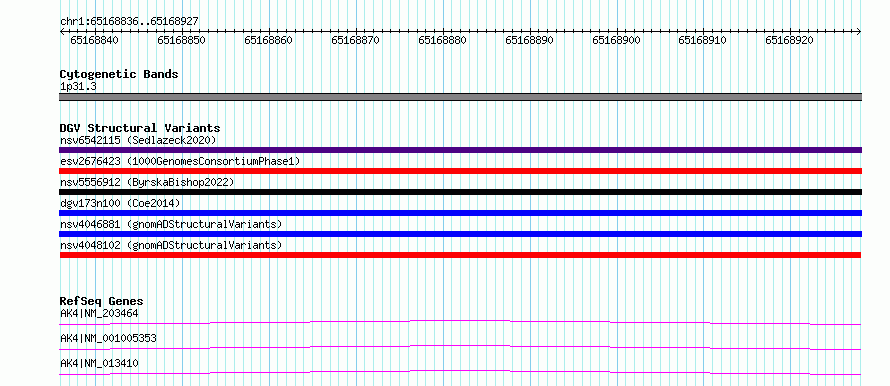
Task: Click the ruler's left arrowhead
Action: click(62, 31)
